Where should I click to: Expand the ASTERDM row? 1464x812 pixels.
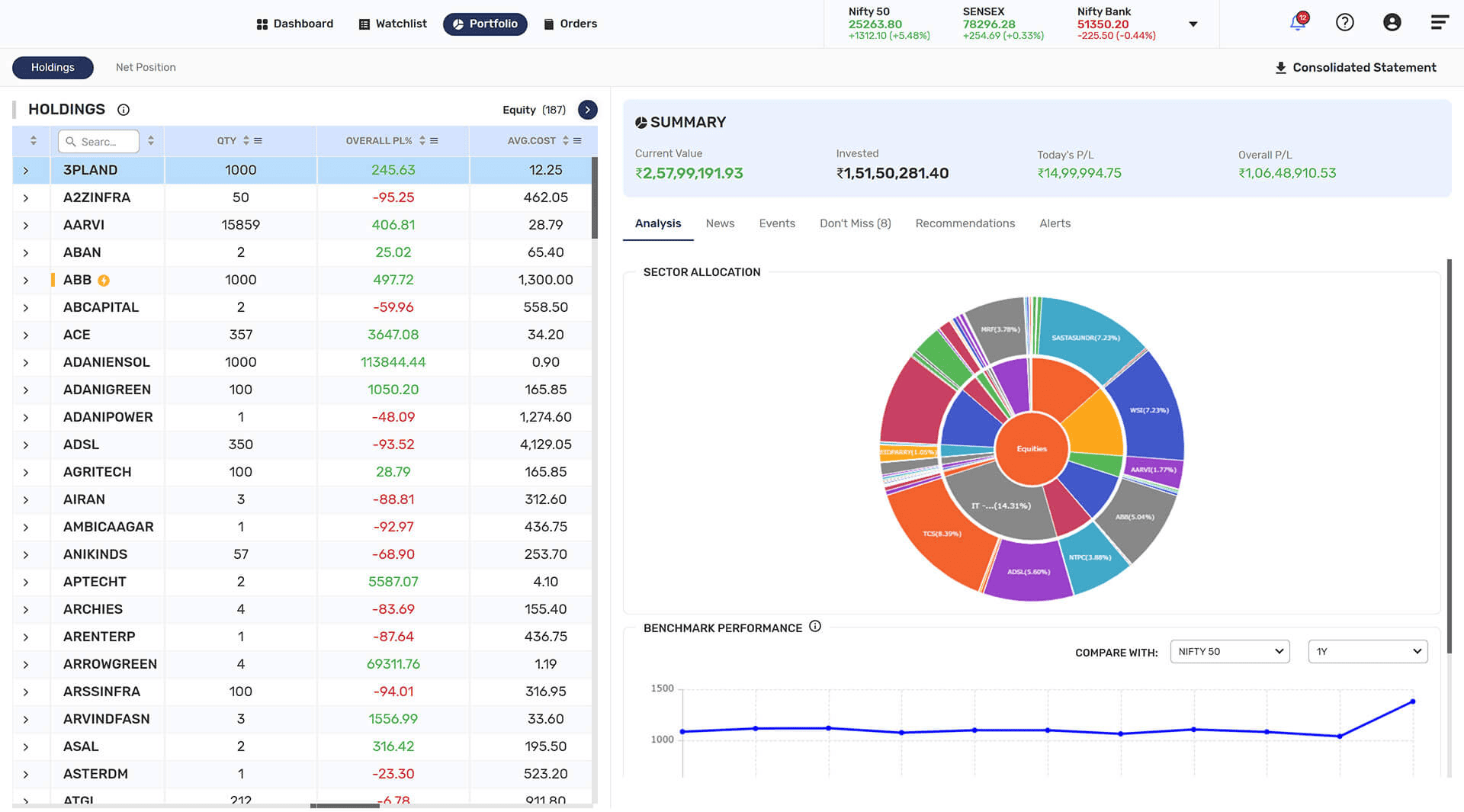click(26, 775)
